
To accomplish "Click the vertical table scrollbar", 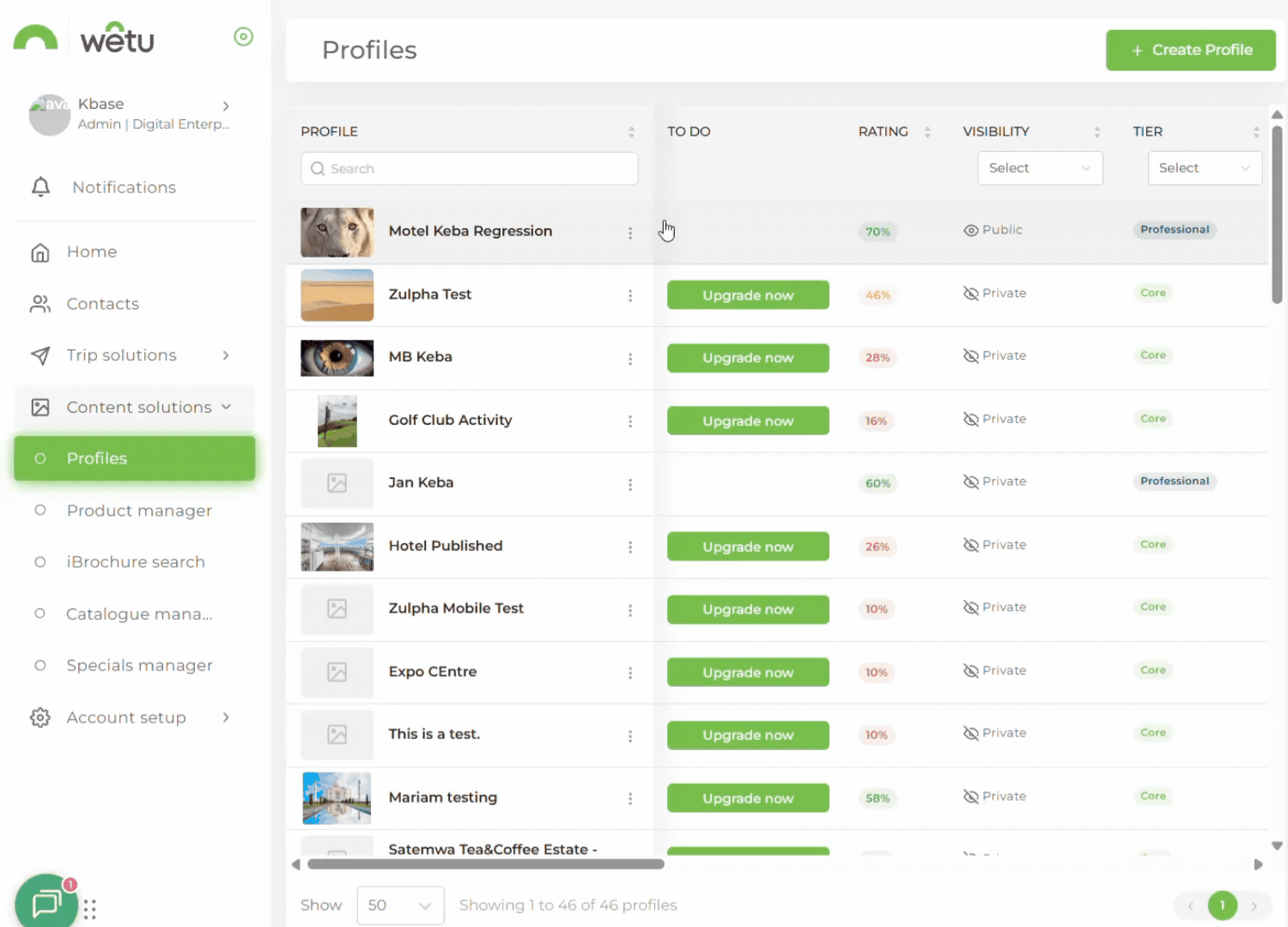I will coord(1277,215).
